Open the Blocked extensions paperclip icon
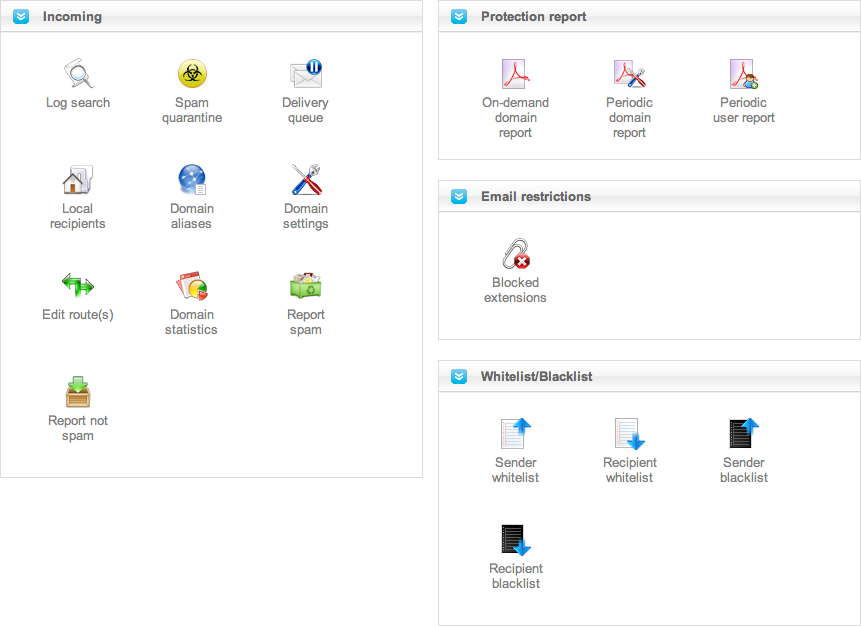The height and width of the screenshot is (626, 861). click(516, 254)
